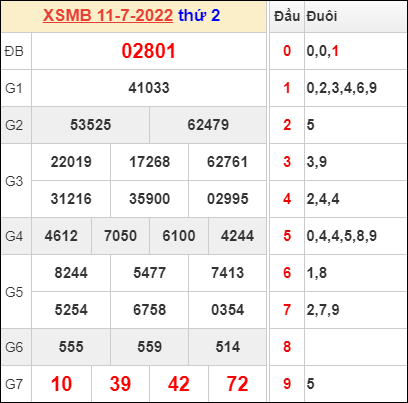Image resolution: width=408 pixels, height=403 pixels.
Task: Select G6 number 559
Action: [150, 347]
